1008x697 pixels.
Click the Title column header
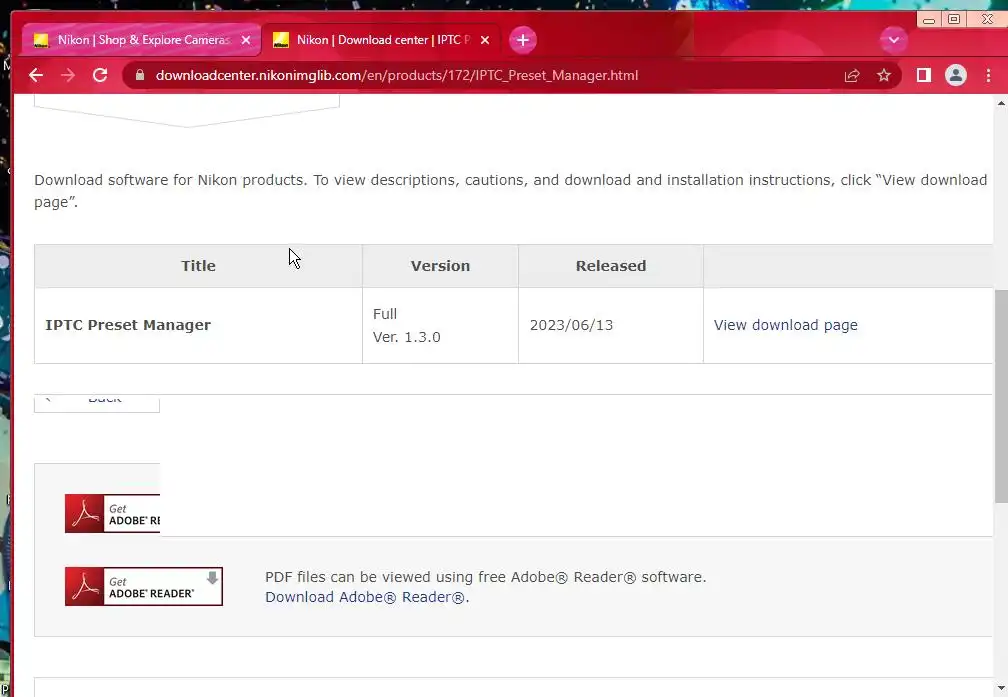[x=198, y=266]
